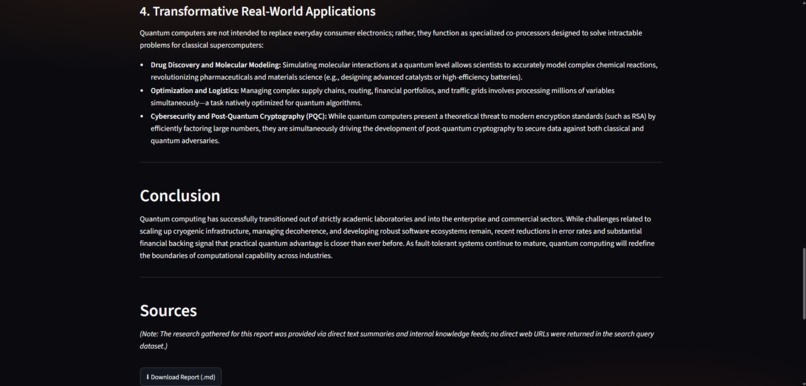Click the conclusion paragraph starting 'Quantum computing has successfully'
The width and height of the screenshot is (806, 386).
(397, 237)
